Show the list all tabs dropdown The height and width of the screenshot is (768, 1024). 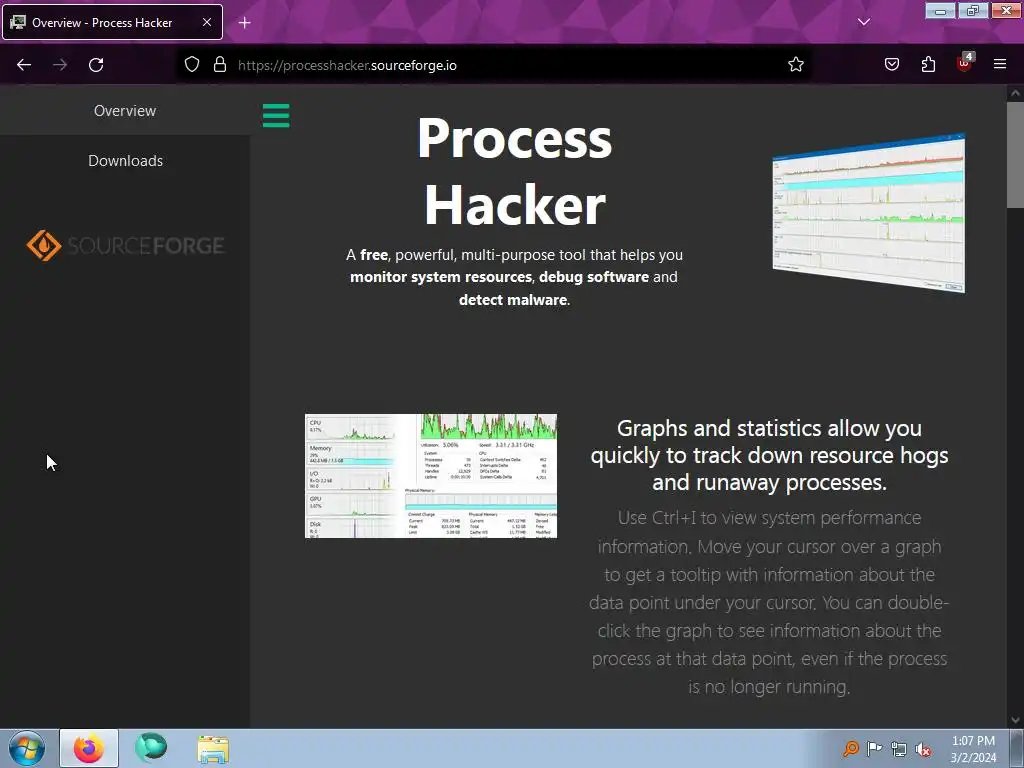tap(863, 22)
